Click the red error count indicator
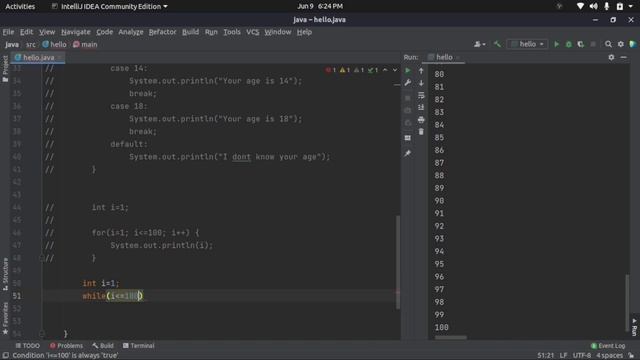The height and width of the screenshot is (360, 640). (331, 70)
